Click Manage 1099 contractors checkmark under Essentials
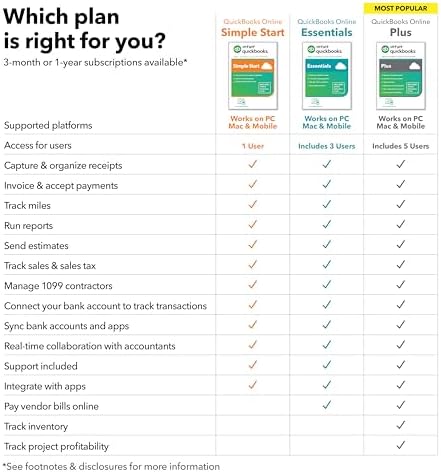Screen dimensions: 441x472 click(327, 284)
